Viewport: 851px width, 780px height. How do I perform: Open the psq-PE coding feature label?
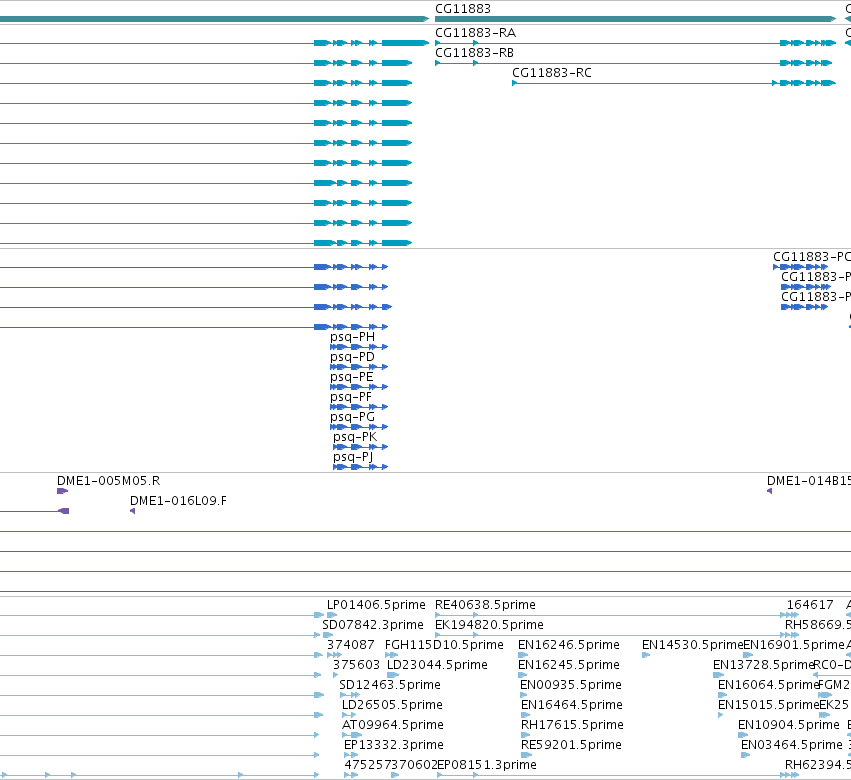(352, 377)
